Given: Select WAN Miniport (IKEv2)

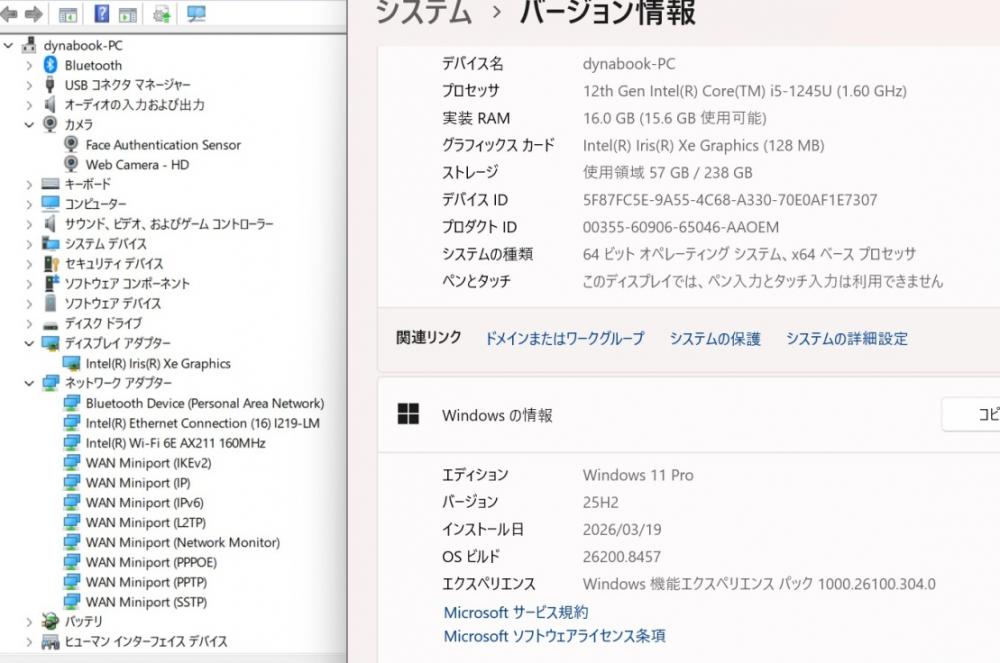Looking at the screenshot, I should pos(149,463).
